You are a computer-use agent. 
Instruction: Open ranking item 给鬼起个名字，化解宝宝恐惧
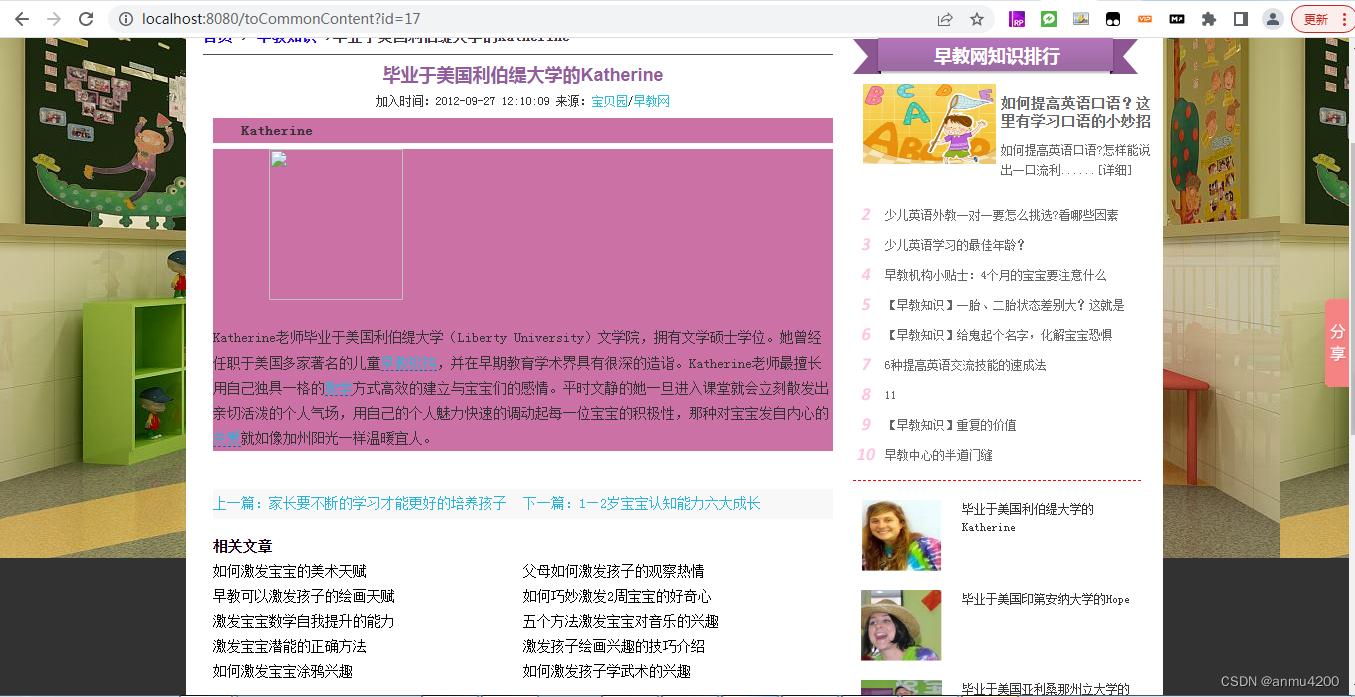click(x=998, y=335)
